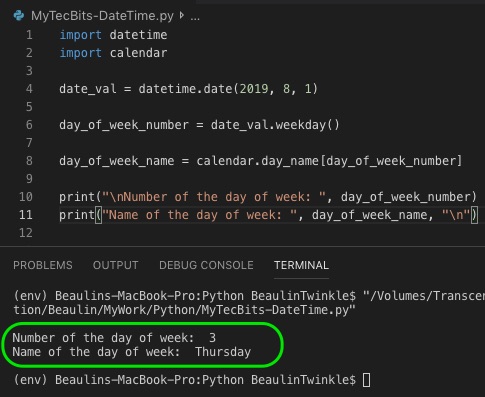Open the DEBUG CONSOLE tab
This screenshot has height=397, width=485.
coord(206,265)
